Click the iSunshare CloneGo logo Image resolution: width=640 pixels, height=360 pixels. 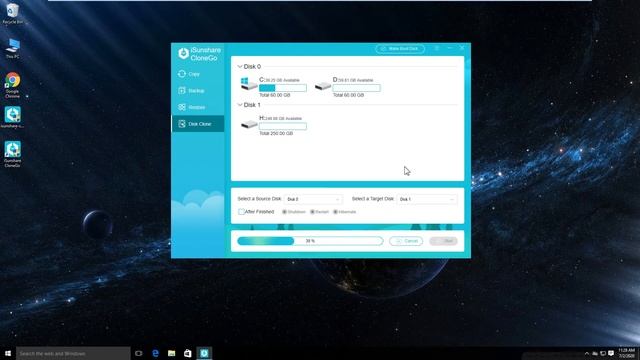pos(200,54)
